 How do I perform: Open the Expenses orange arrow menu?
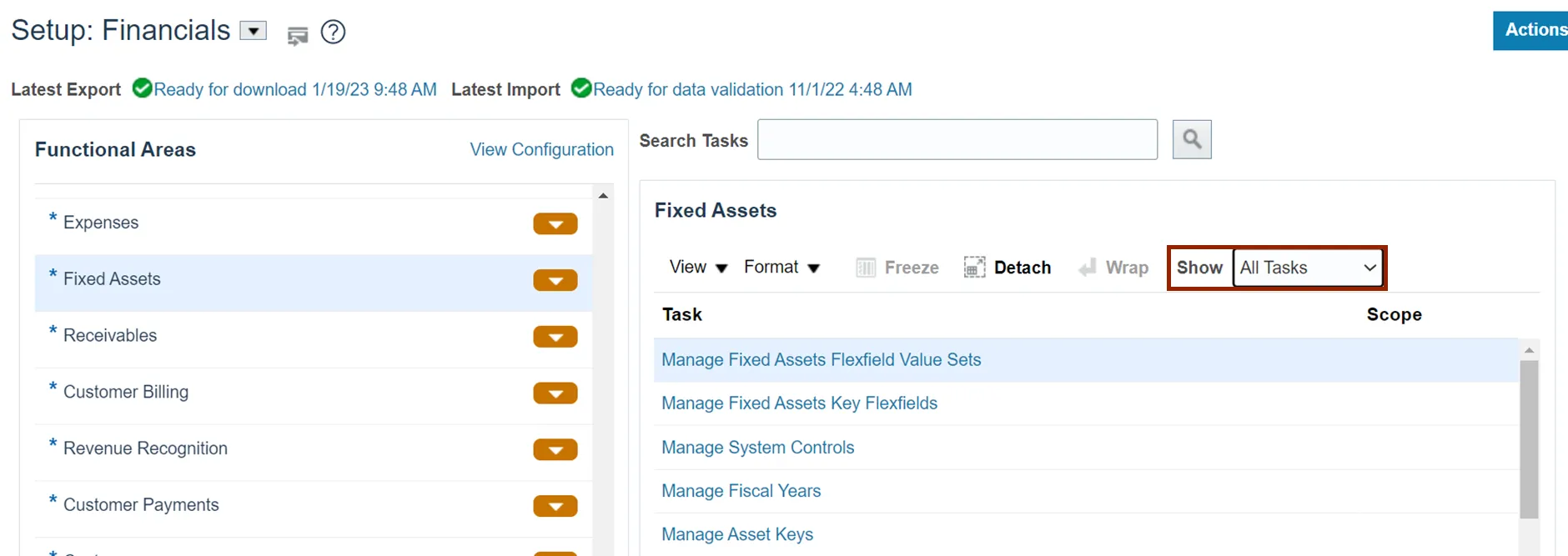click(x=555, y=223)
